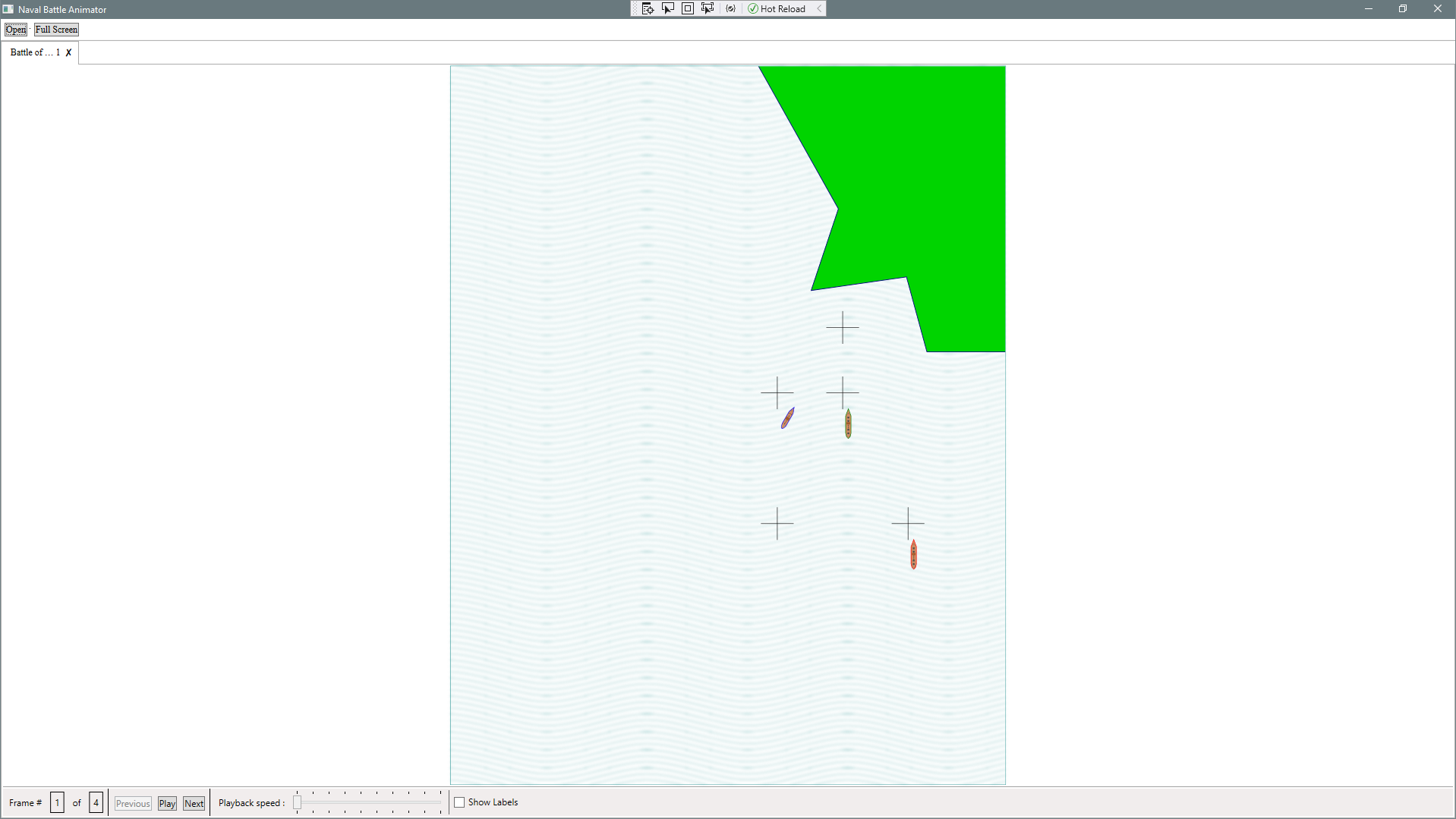Click the Playback speed slider thumb

coord(298,802)
